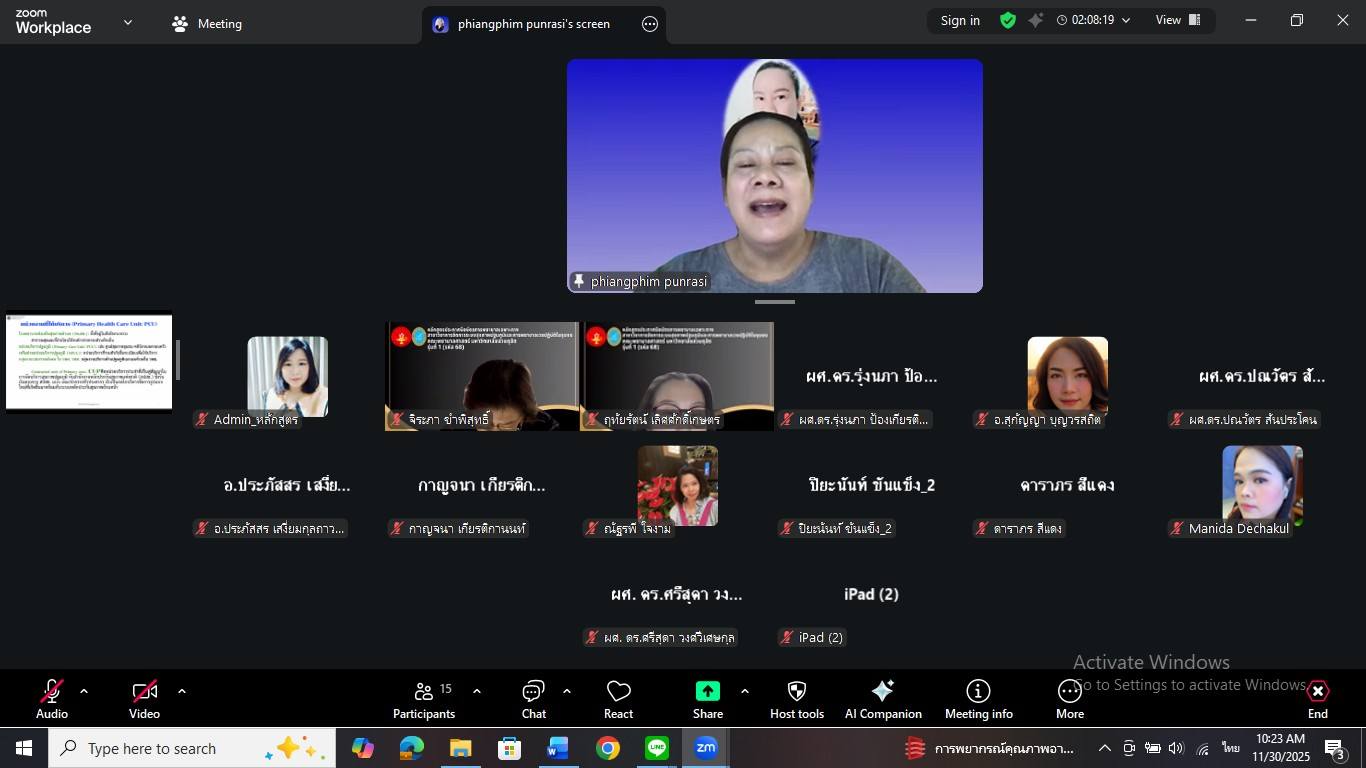Viewport: 1366px width, 768px height.
Task: Click the green Share screen icon
Action: tap(707, 692)
